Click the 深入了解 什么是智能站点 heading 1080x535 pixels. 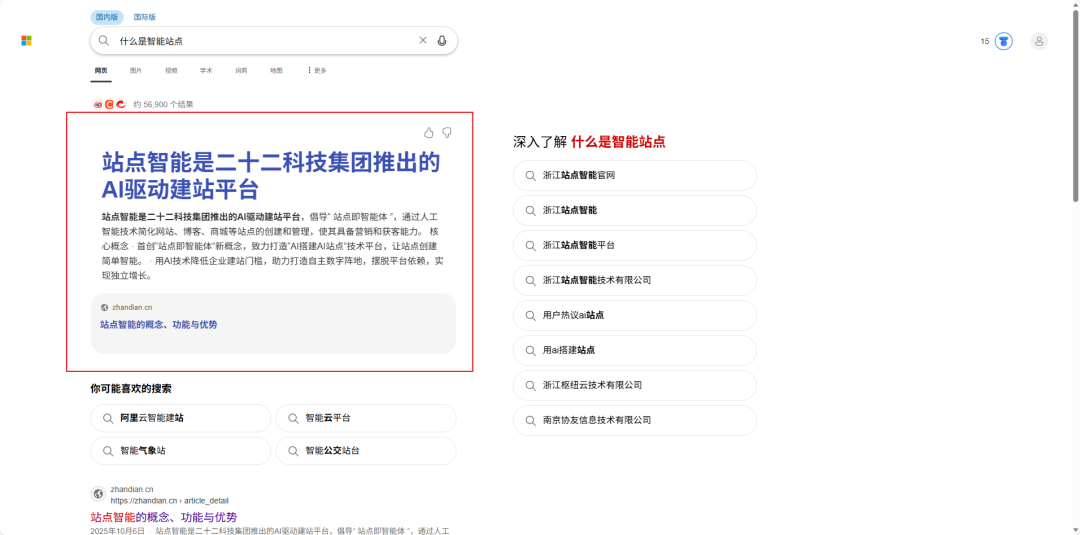[x=589, y=143]
